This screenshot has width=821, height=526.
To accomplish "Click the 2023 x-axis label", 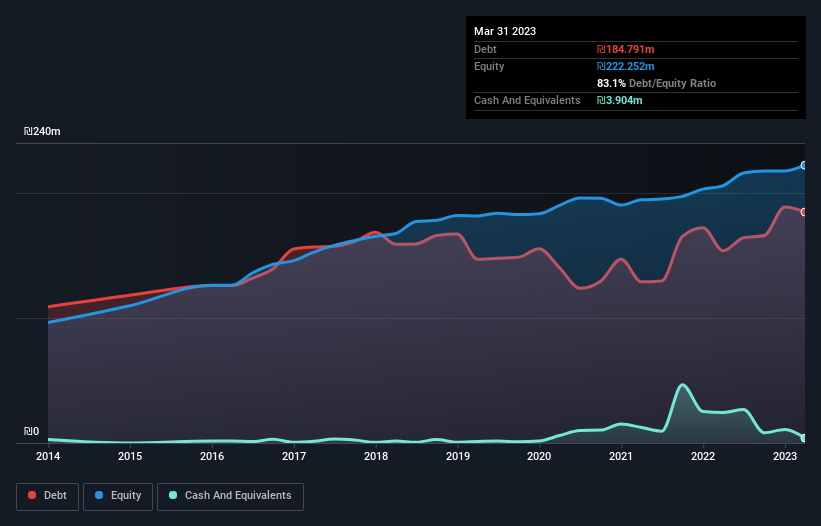I will 785,456.
